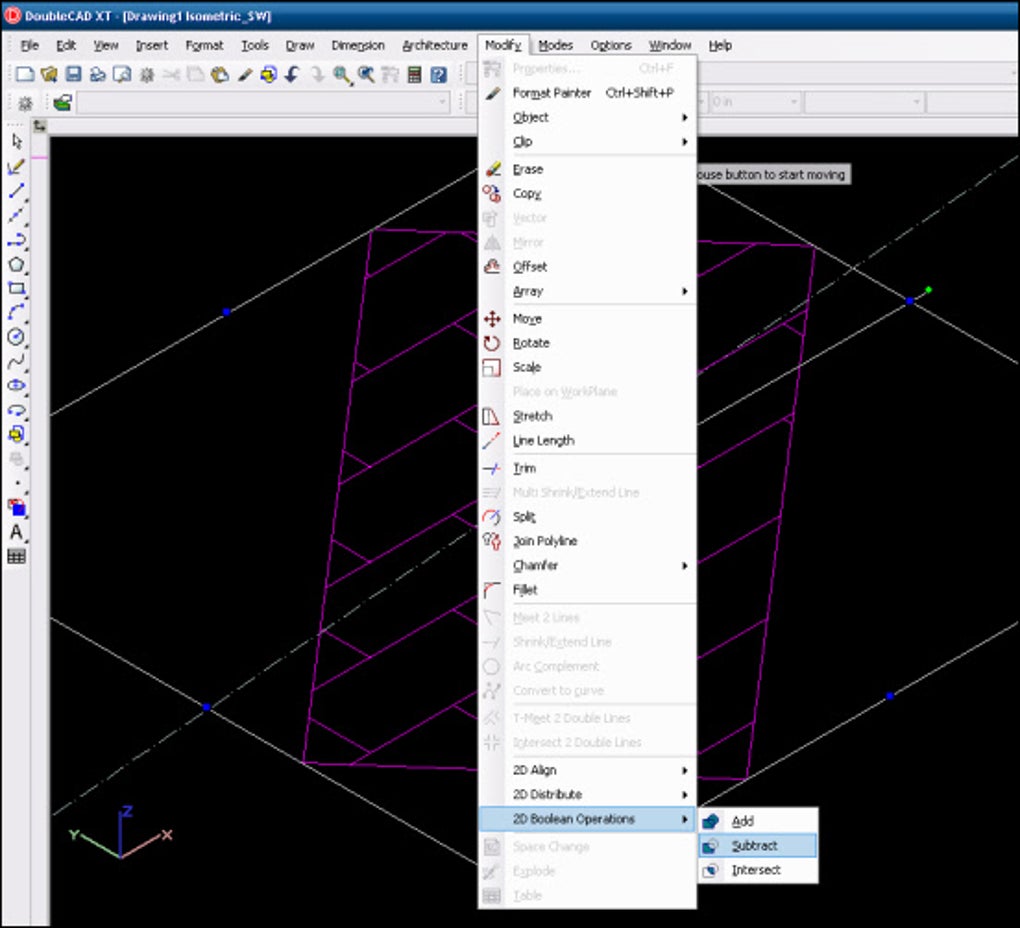Open the Architecture menu
The image size is (1020, 928).
tap(434, 45)
